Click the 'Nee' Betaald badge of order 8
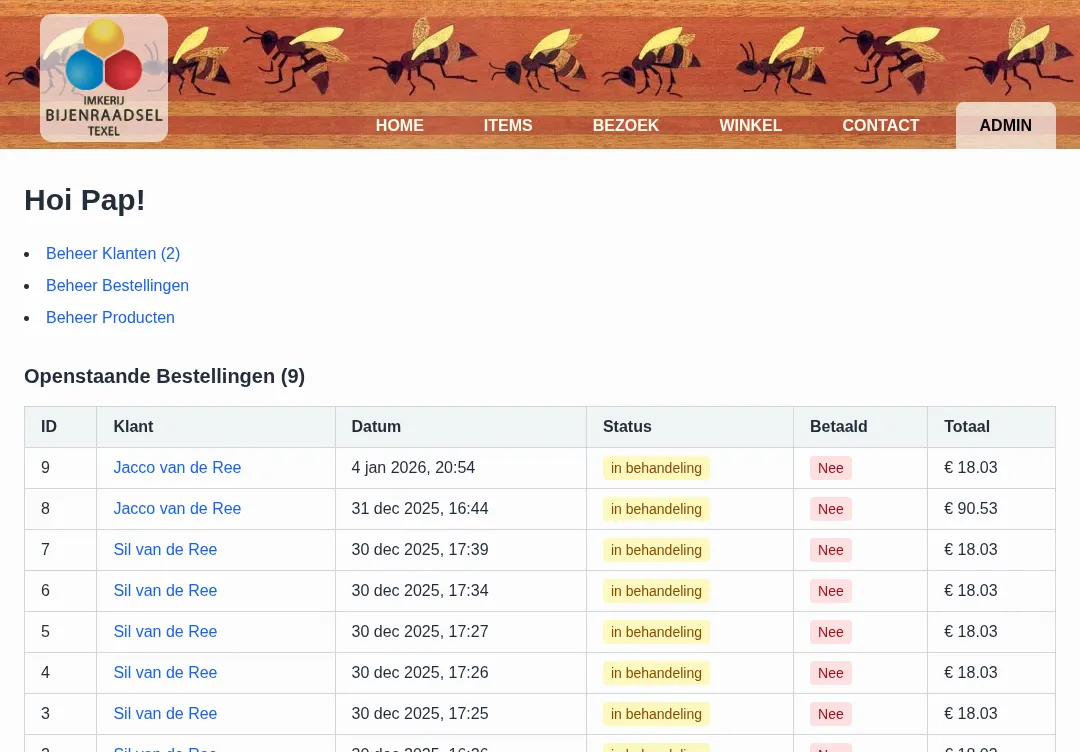Screen dimensions: 1080x752 830,508
